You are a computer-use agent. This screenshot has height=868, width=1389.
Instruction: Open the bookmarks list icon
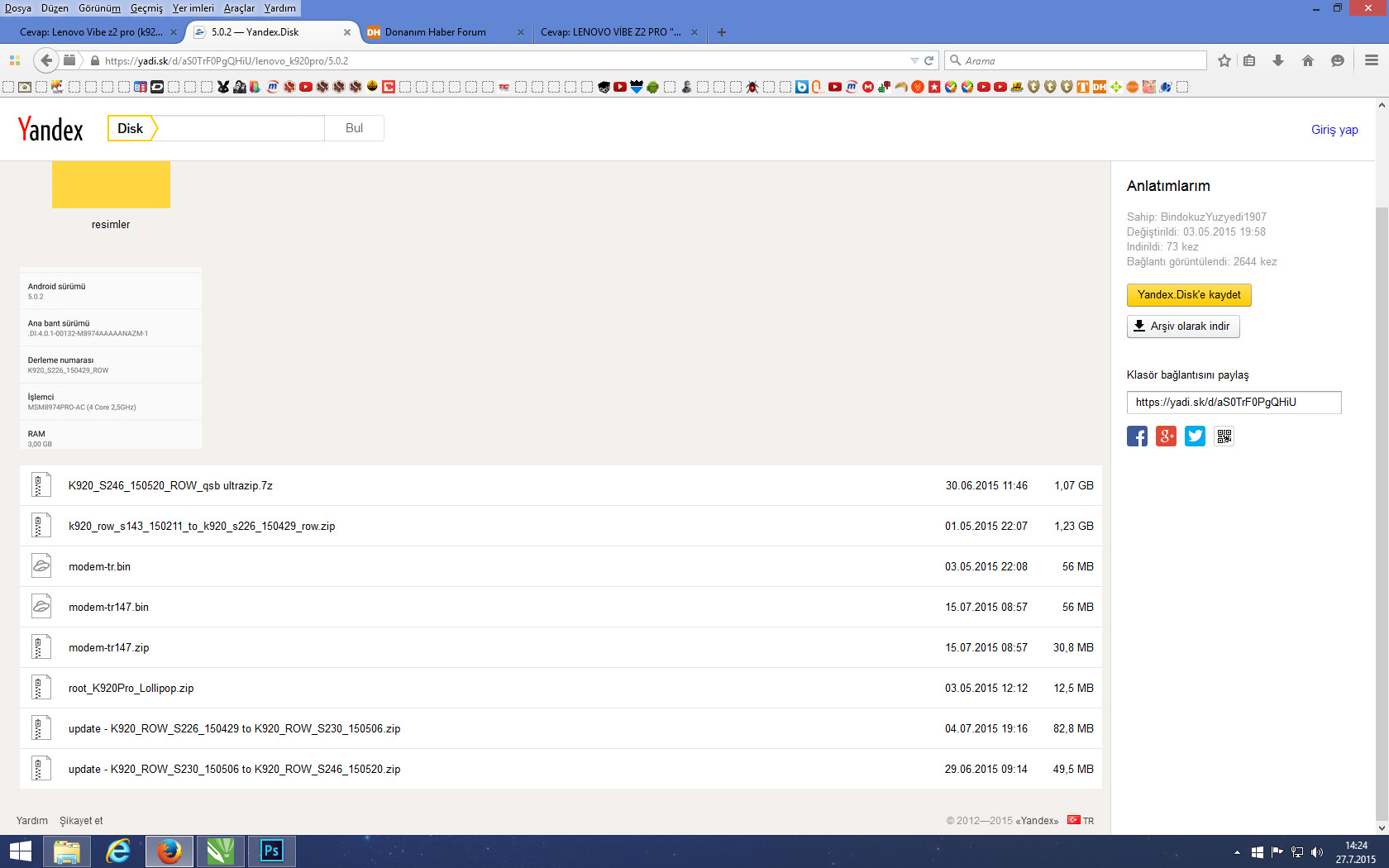[x=1249, y=60]
